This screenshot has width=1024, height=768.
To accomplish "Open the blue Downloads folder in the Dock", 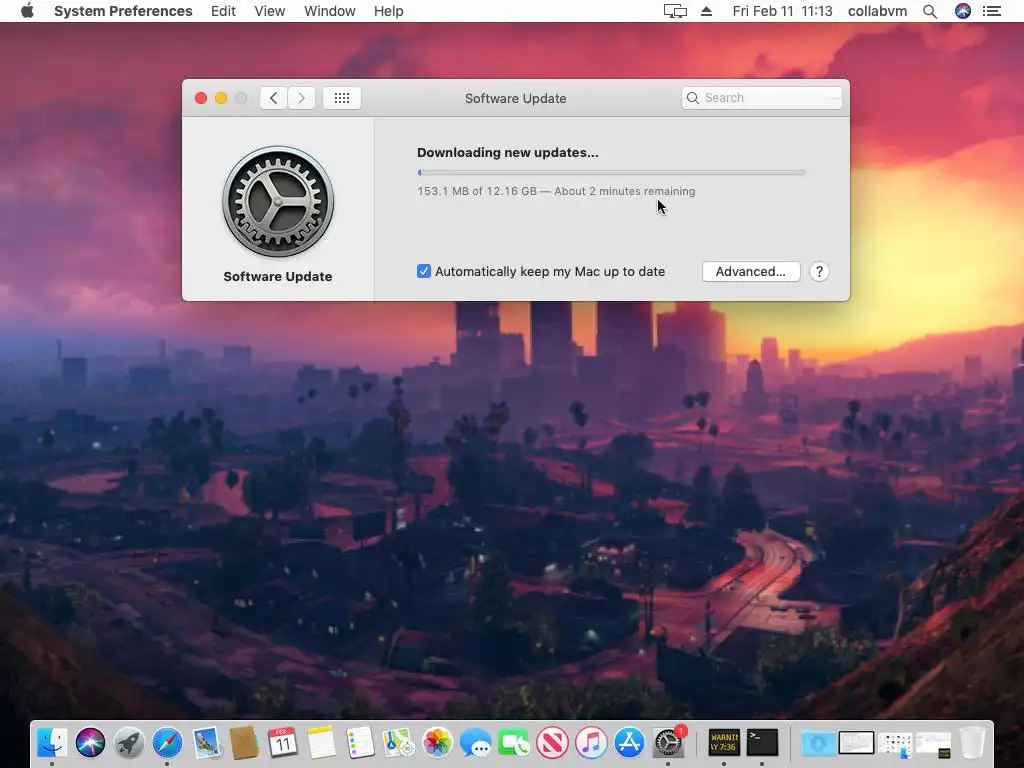I will pos(818,743).
